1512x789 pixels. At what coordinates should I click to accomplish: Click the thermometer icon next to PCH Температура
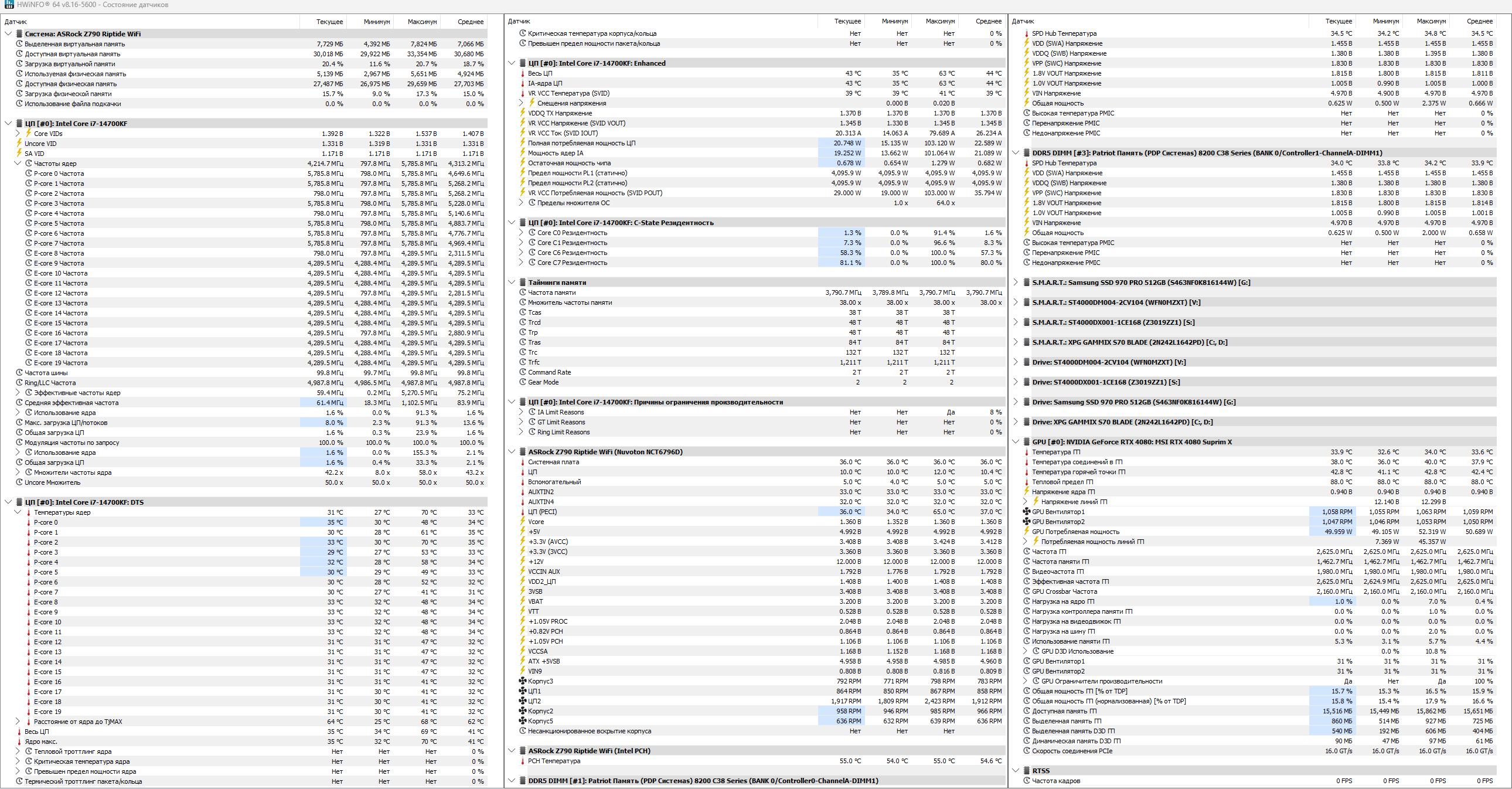pos(522,761)
